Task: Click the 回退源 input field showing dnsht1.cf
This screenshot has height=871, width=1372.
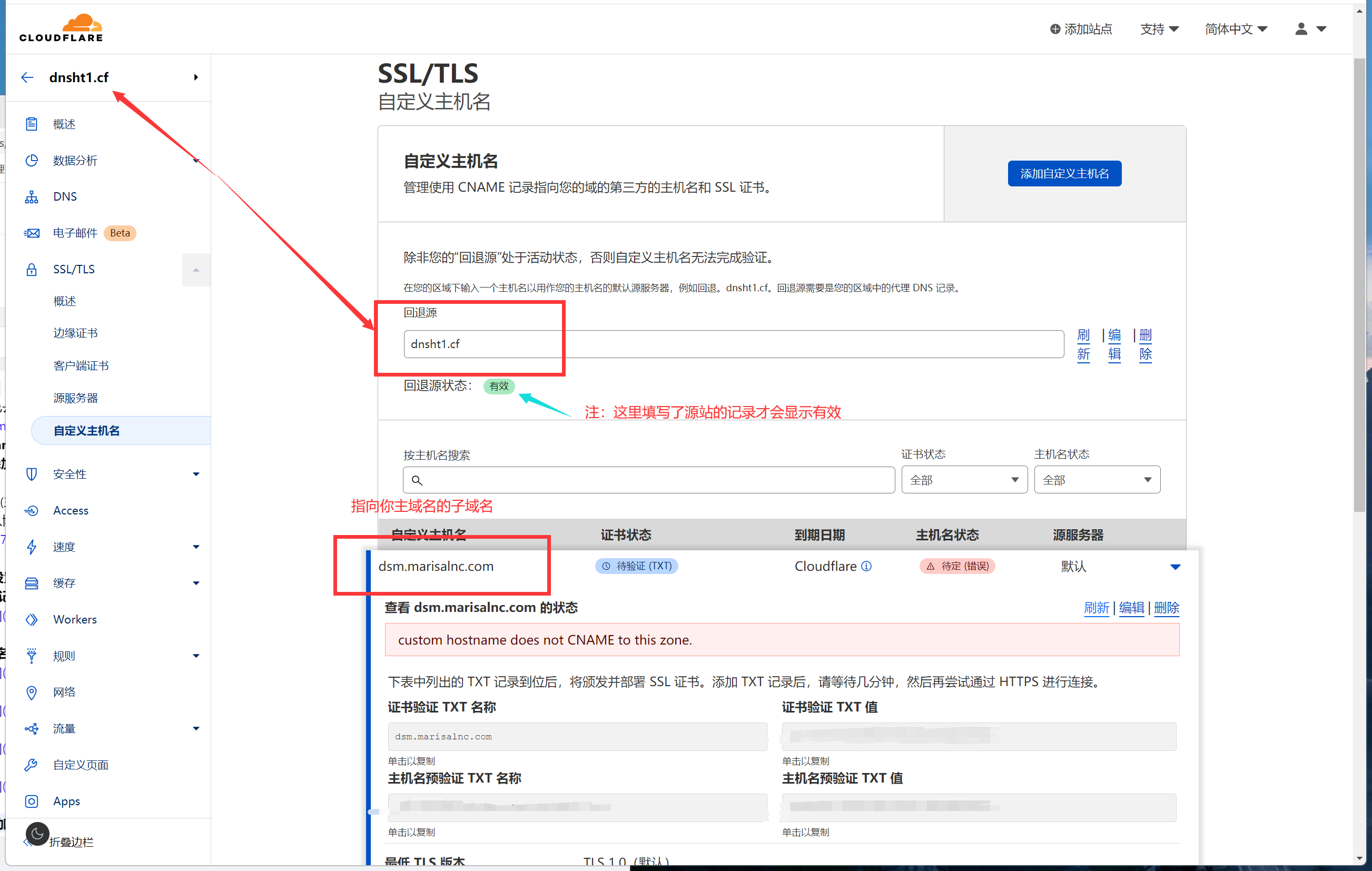Action: pos(733,344)
